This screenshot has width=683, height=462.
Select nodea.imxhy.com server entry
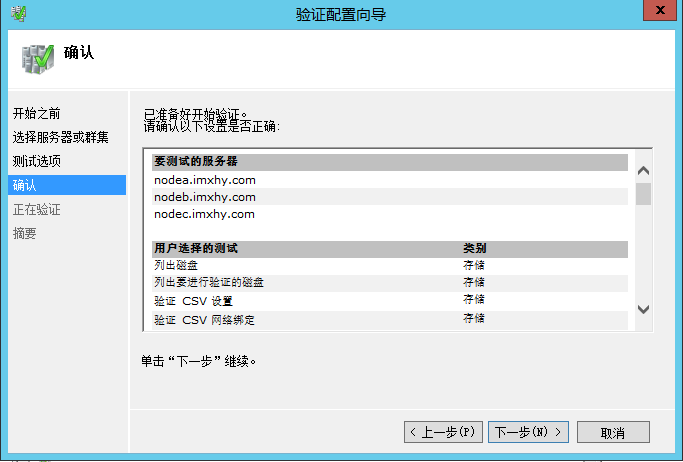(390, 180)
